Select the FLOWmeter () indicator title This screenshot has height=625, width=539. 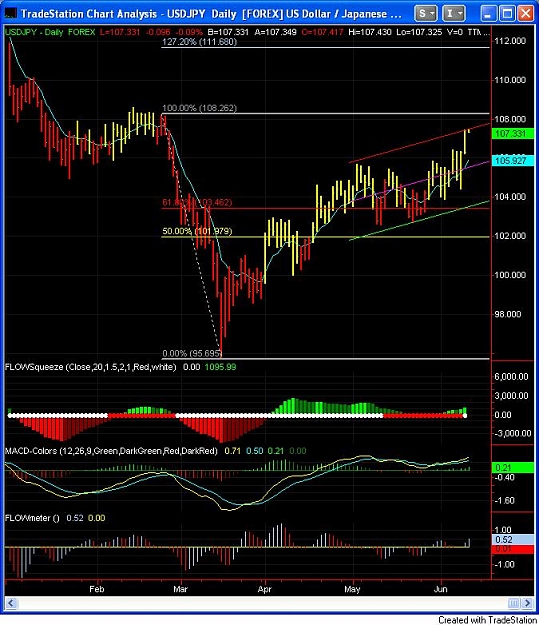pos(32,518)
